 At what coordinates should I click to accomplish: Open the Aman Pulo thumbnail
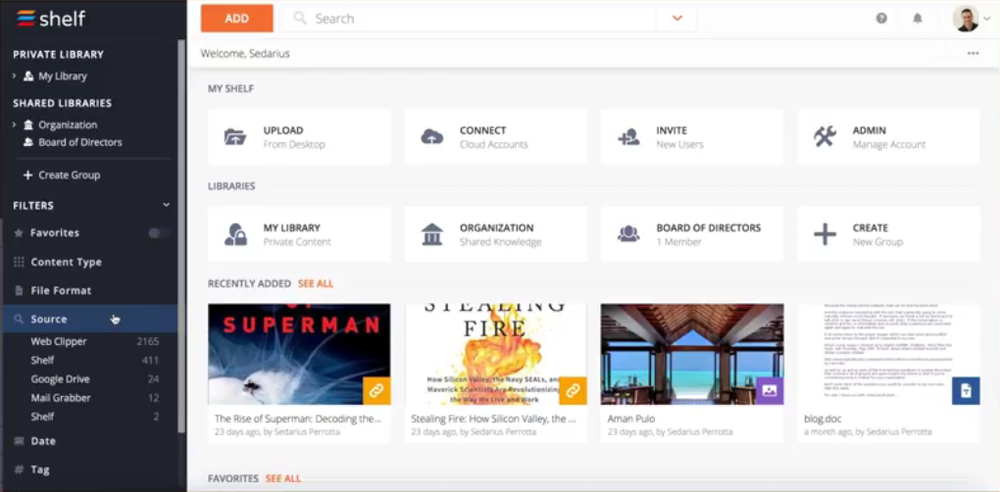tap(692, 354)
